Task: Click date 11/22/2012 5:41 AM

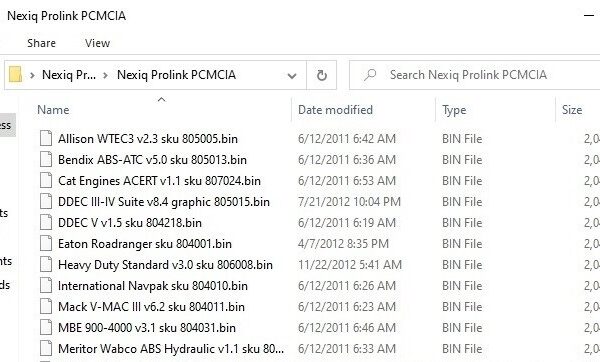Action: pyautogui.click(x=350, y=265)
